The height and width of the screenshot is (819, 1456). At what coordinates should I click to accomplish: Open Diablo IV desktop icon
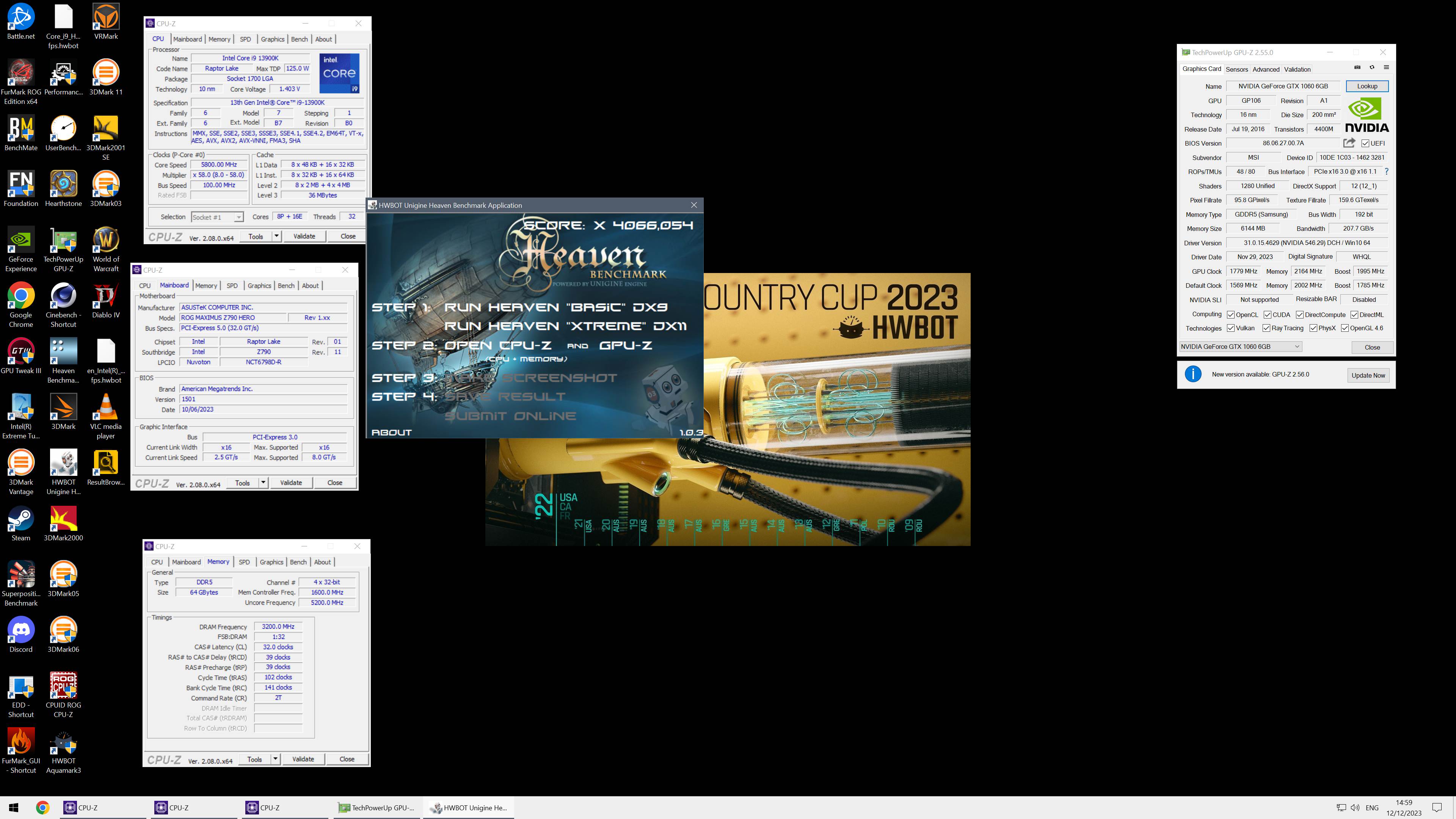pos(106,300)
